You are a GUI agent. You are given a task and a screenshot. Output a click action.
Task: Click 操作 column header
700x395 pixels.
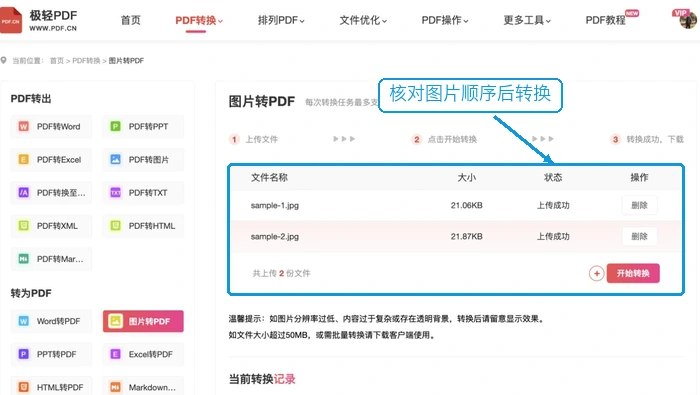[639, 178]
